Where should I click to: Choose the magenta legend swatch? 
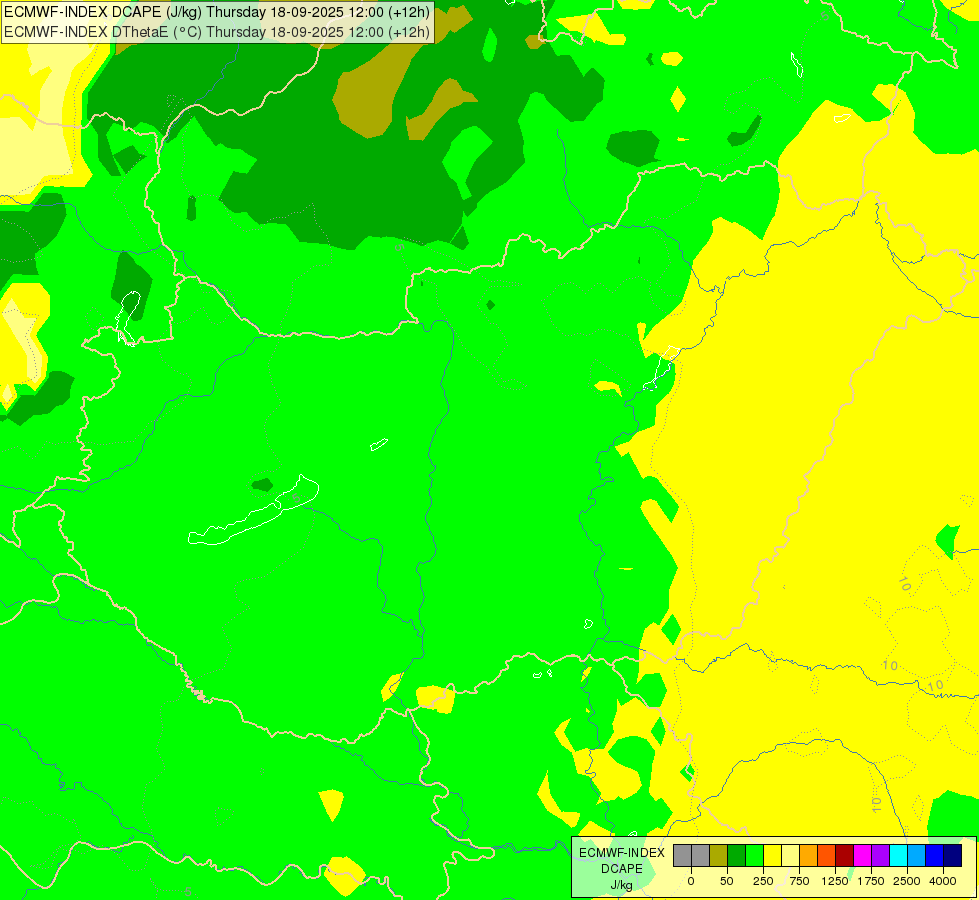863,856
